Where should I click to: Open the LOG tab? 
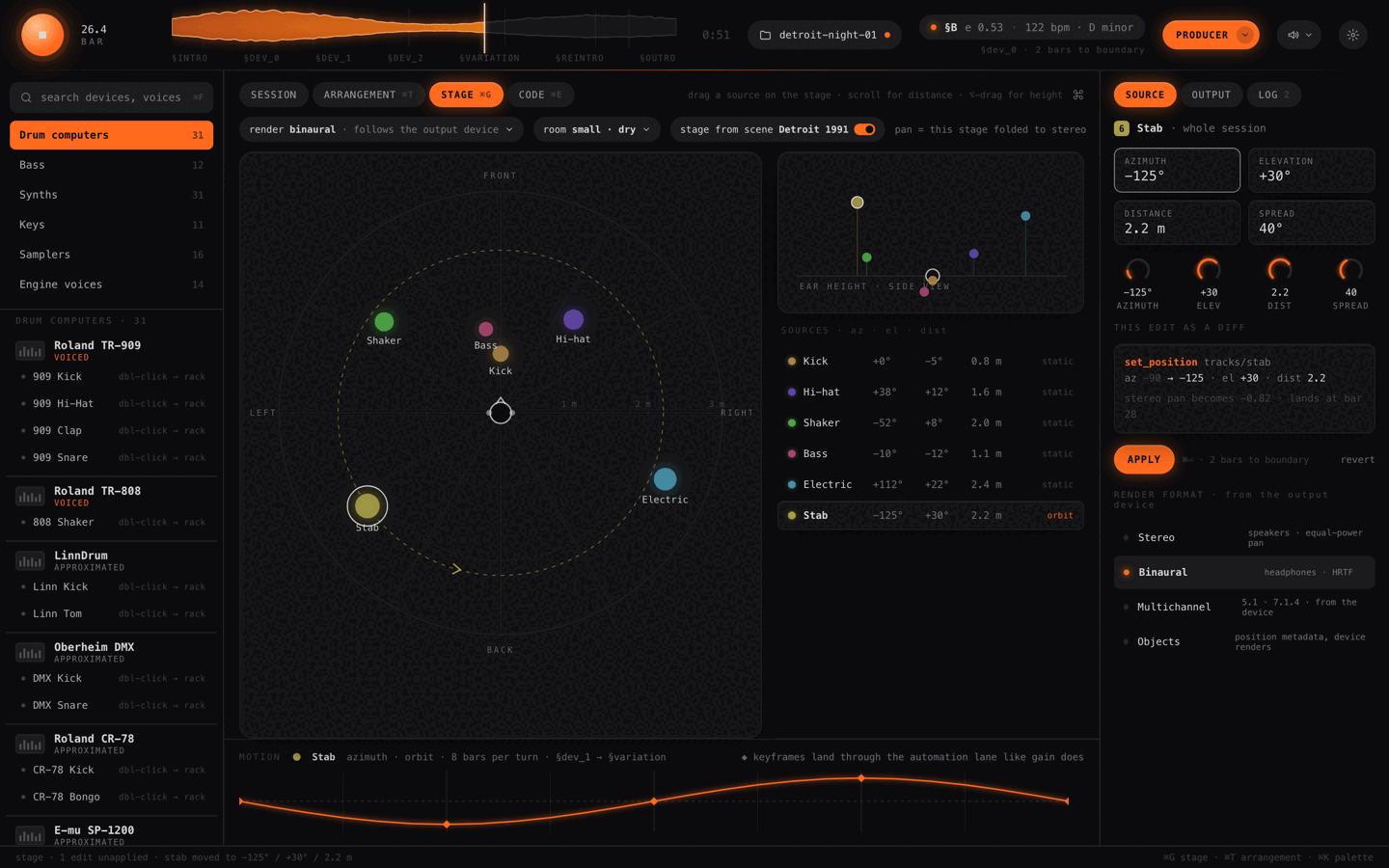coord(1273,95)
